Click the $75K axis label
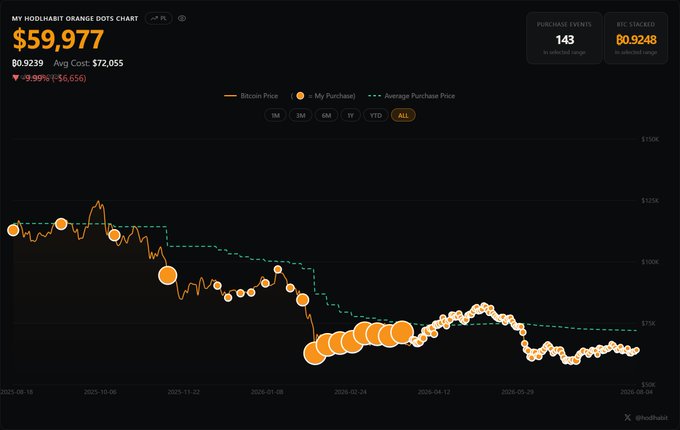 pyautogui.click(x=650, y=323)
